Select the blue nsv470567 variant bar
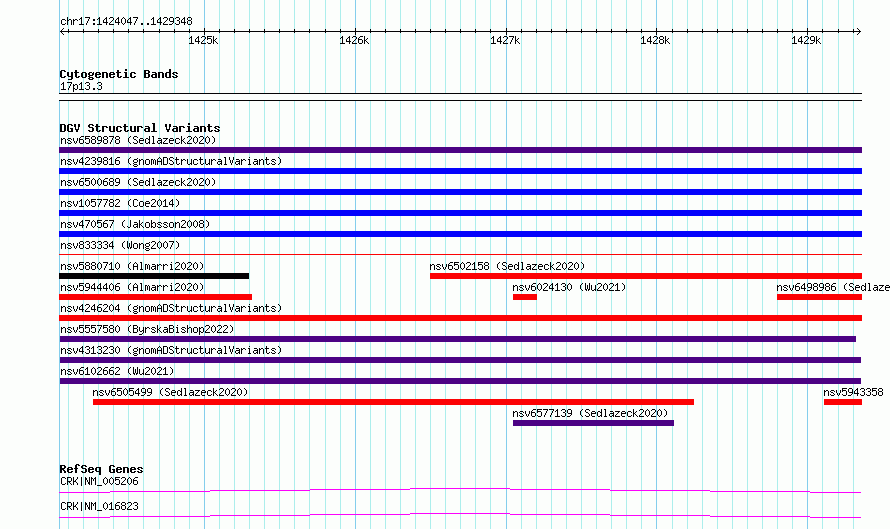 tap(460, 234)
